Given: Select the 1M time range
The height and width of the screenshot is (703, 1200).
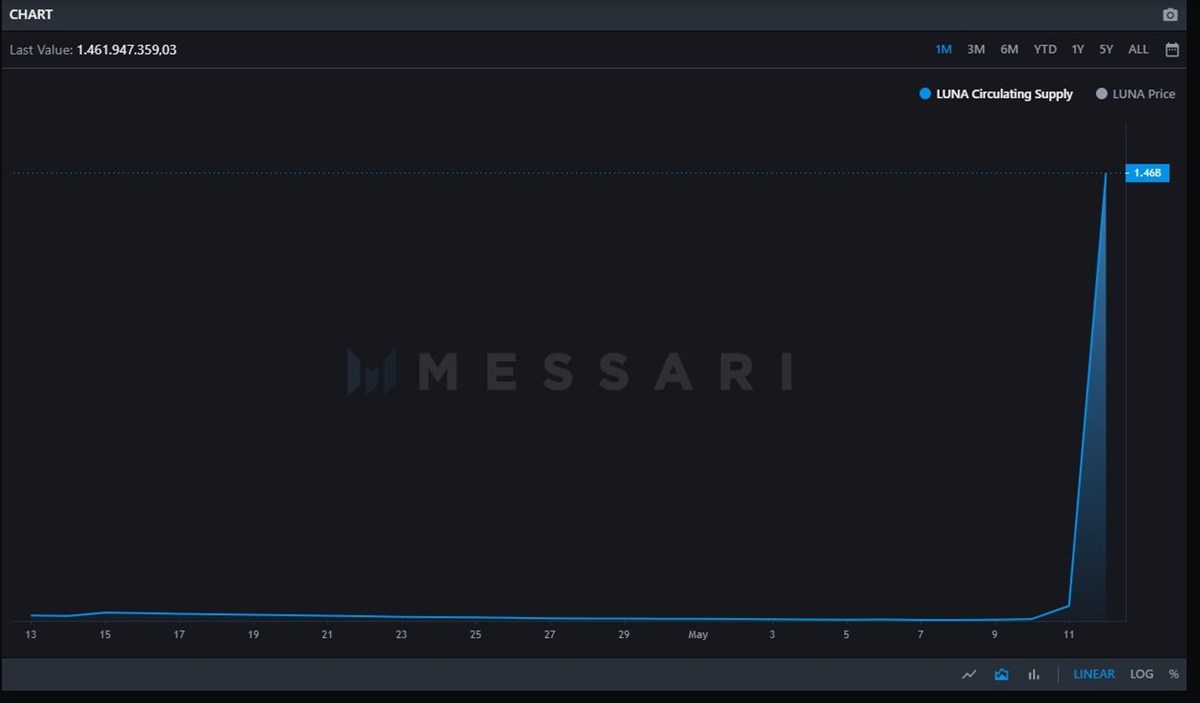Looking at the screenshot, I should (x=943, y=49).
